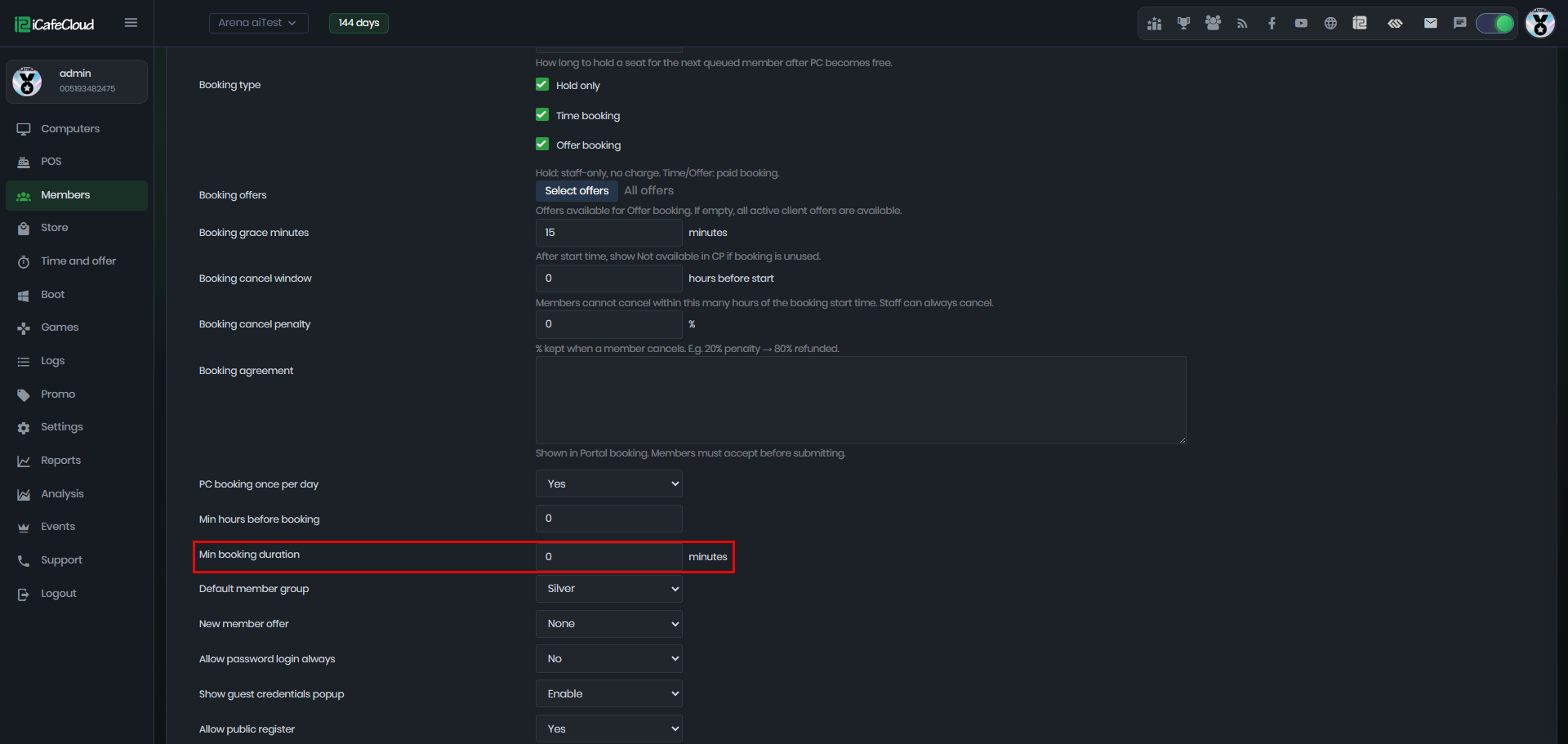This screenshot has width=1568, height=744.
Task: Click the Booking grace minutes field
Action: tap(609, 233)
